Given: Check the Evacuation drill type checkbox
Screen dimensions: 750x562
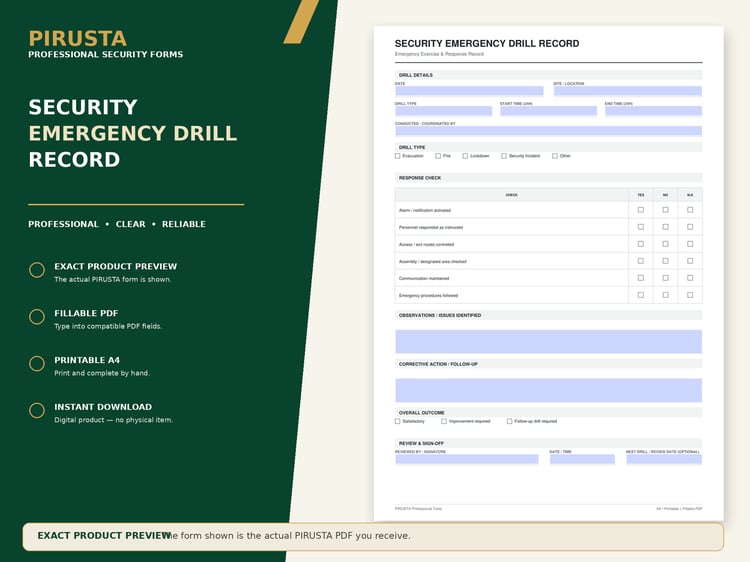Looking at the screenshot, I should 397,156.
